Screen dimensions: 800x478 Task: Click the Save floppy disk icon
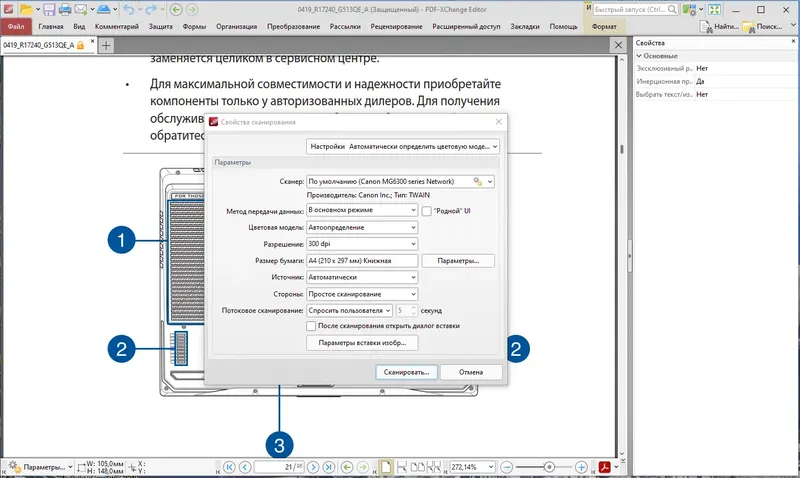click(49, 9)
